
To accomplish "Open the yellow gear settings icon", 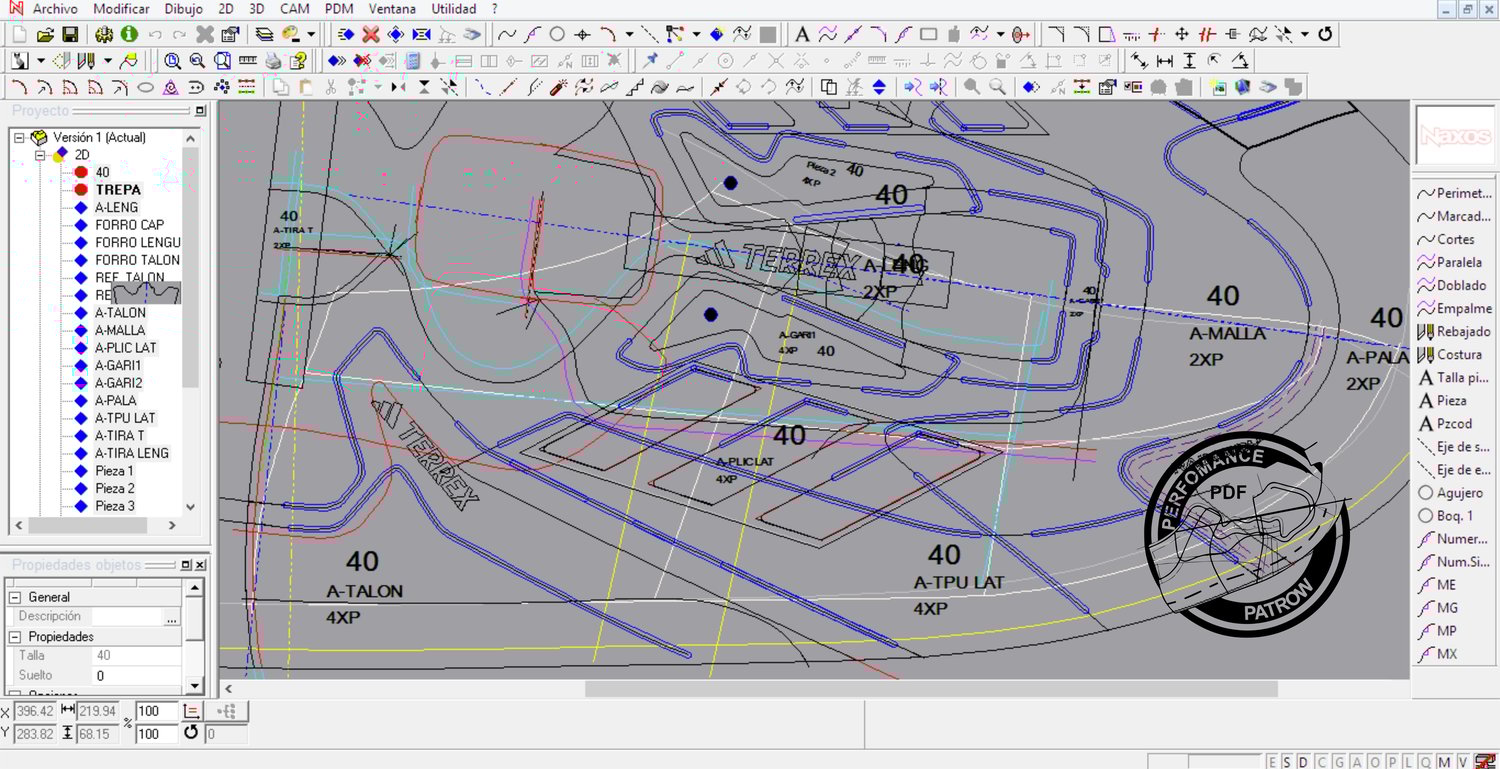I will 104,35.
